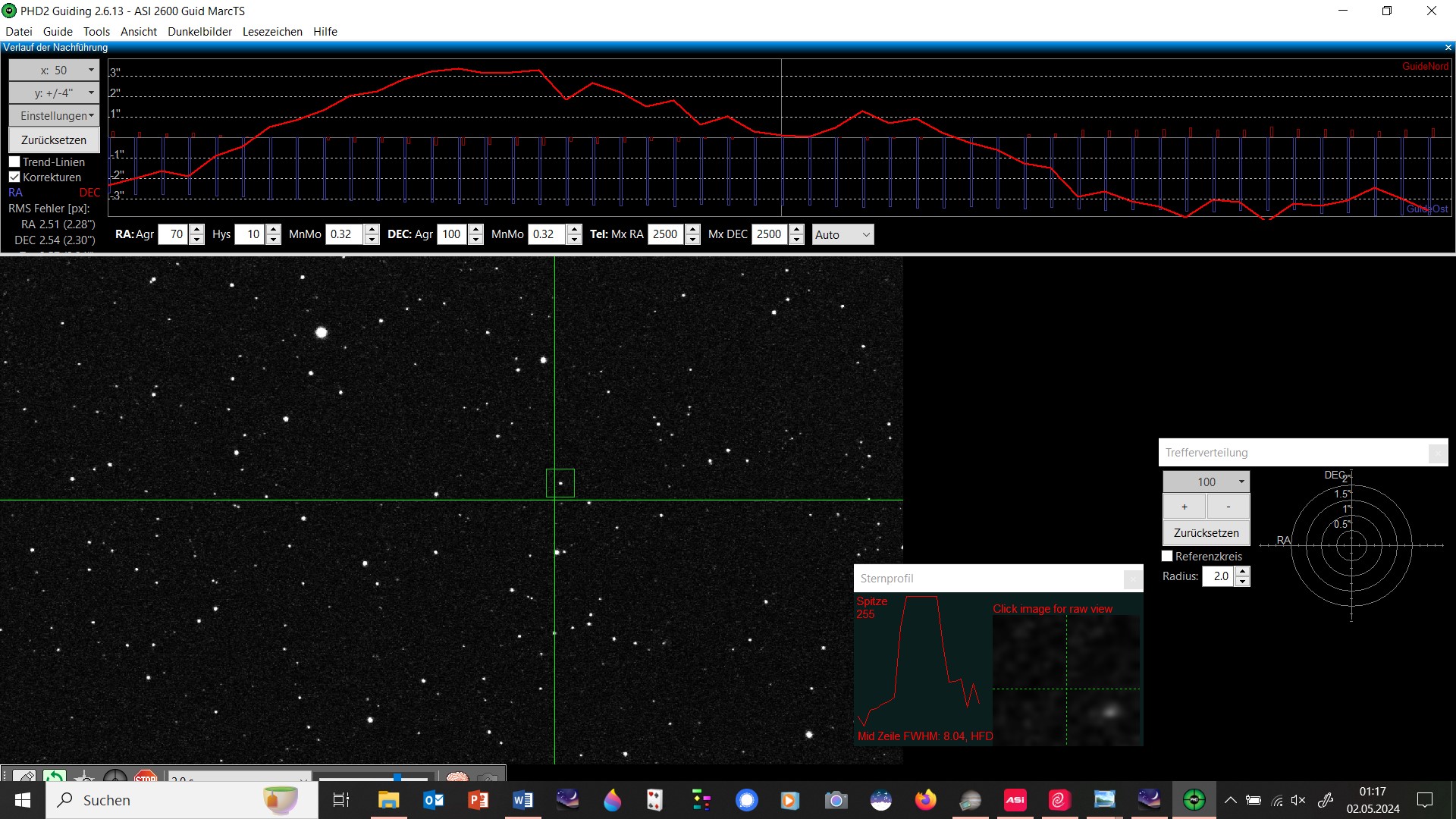Click the - zoom button in Trefferverteilung
The width and height of the screenshot is (1456, 819).
(x=1228, y=507)
